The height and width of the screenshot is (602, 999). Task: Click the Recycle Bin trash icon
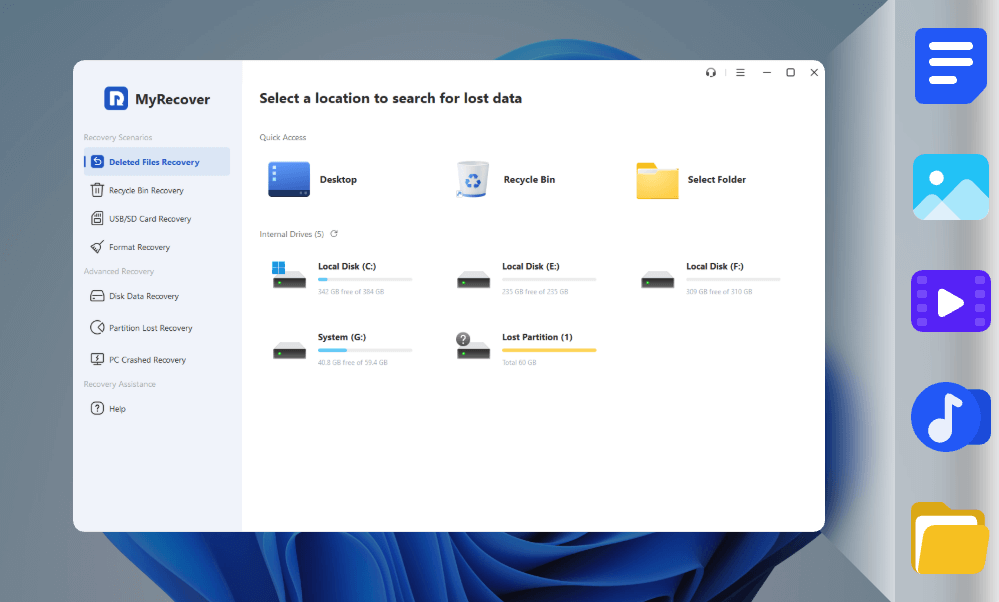coord(473,179)
